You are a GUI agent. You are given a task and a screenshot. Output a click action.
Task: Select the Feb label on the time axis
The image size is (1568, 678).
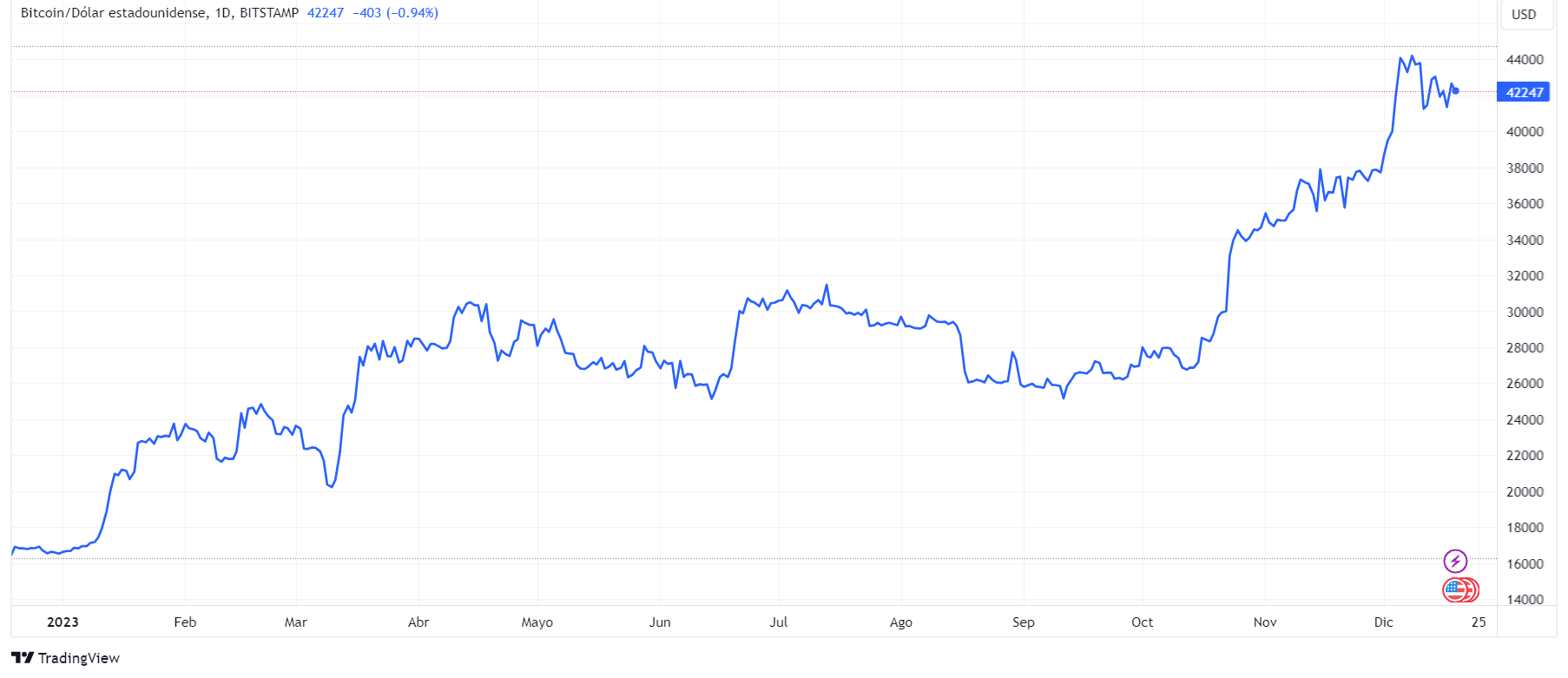185,622
